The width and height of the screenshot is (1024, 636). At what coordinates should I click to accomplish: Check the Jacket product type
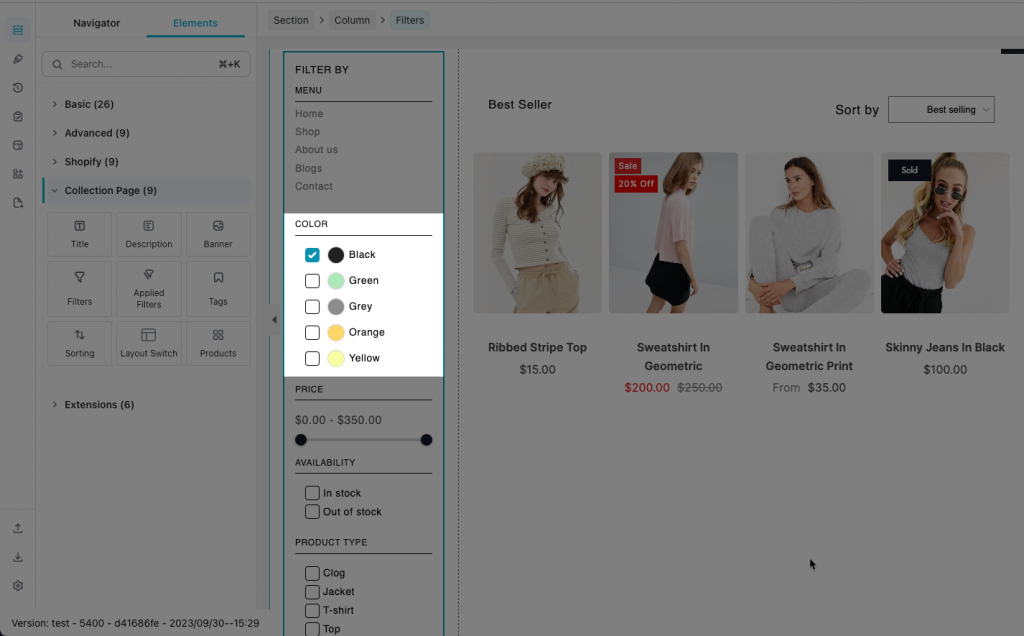click(312, 592)
